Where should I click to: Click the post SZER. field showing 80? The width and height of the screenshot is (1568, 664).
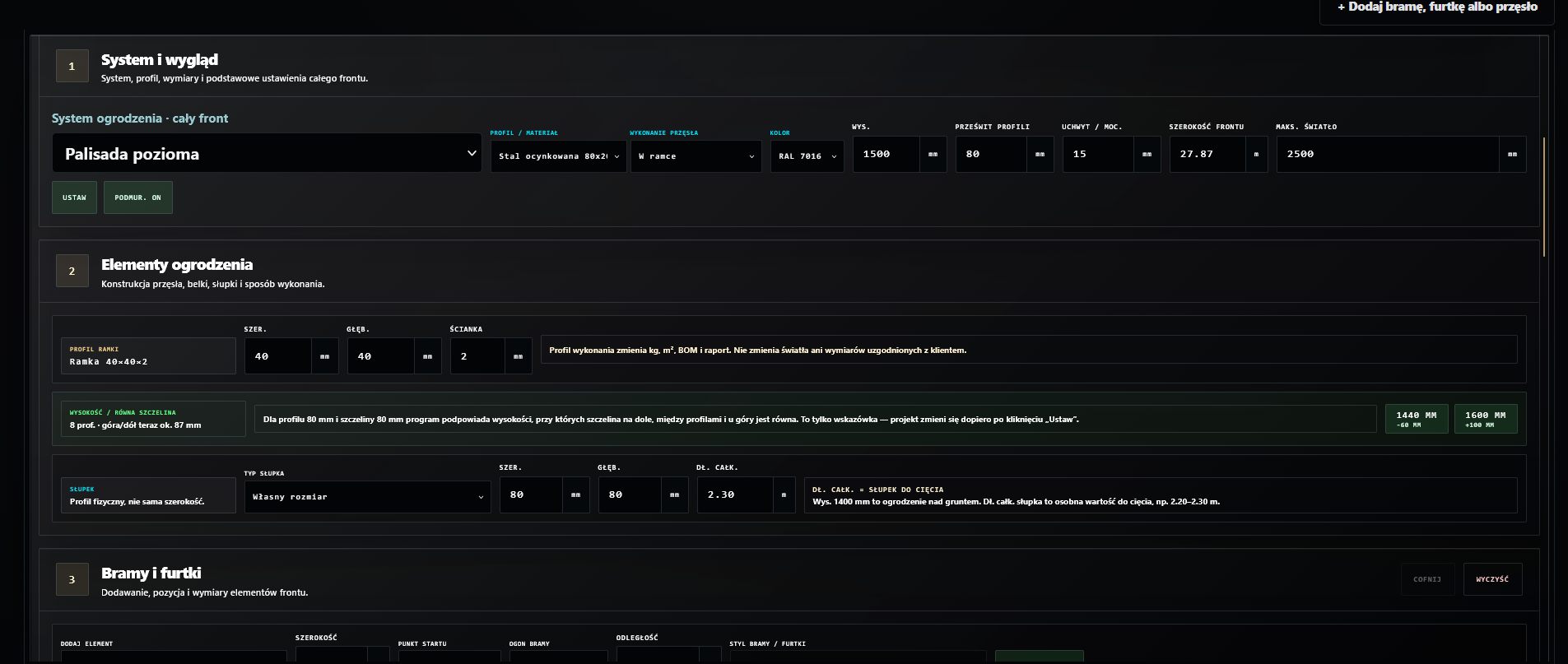point(531,495)
